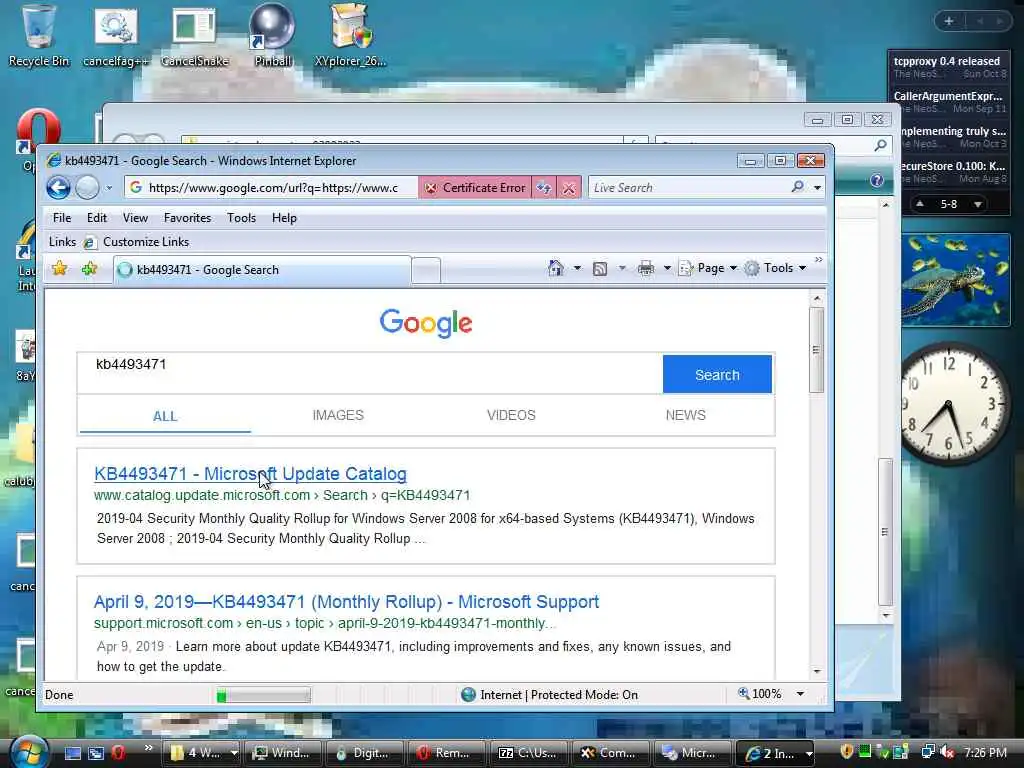The height and width of the screenshot is (768, 1024).
Task: Open KB4493471 - Microsoft Update Catalog link
Action: point(250,474)
